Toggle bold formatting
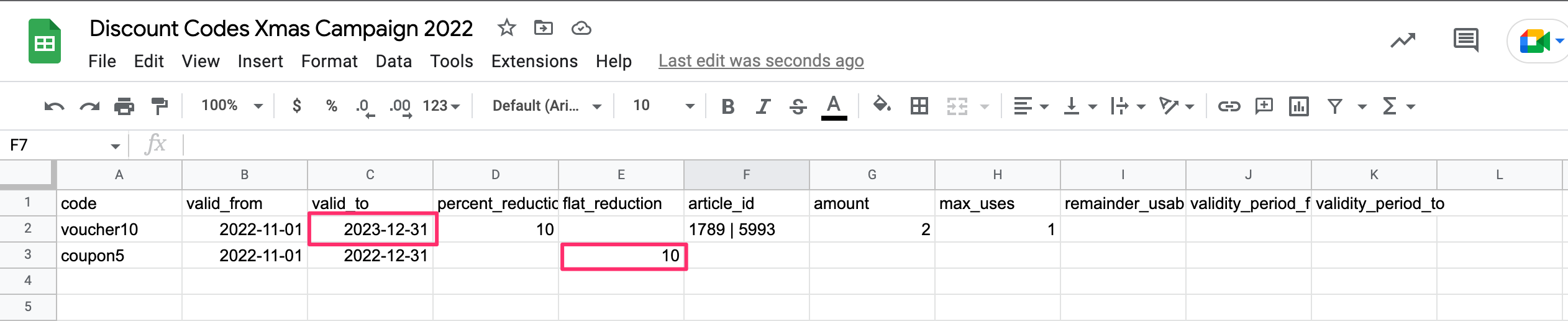 click(x=728, y=106)
